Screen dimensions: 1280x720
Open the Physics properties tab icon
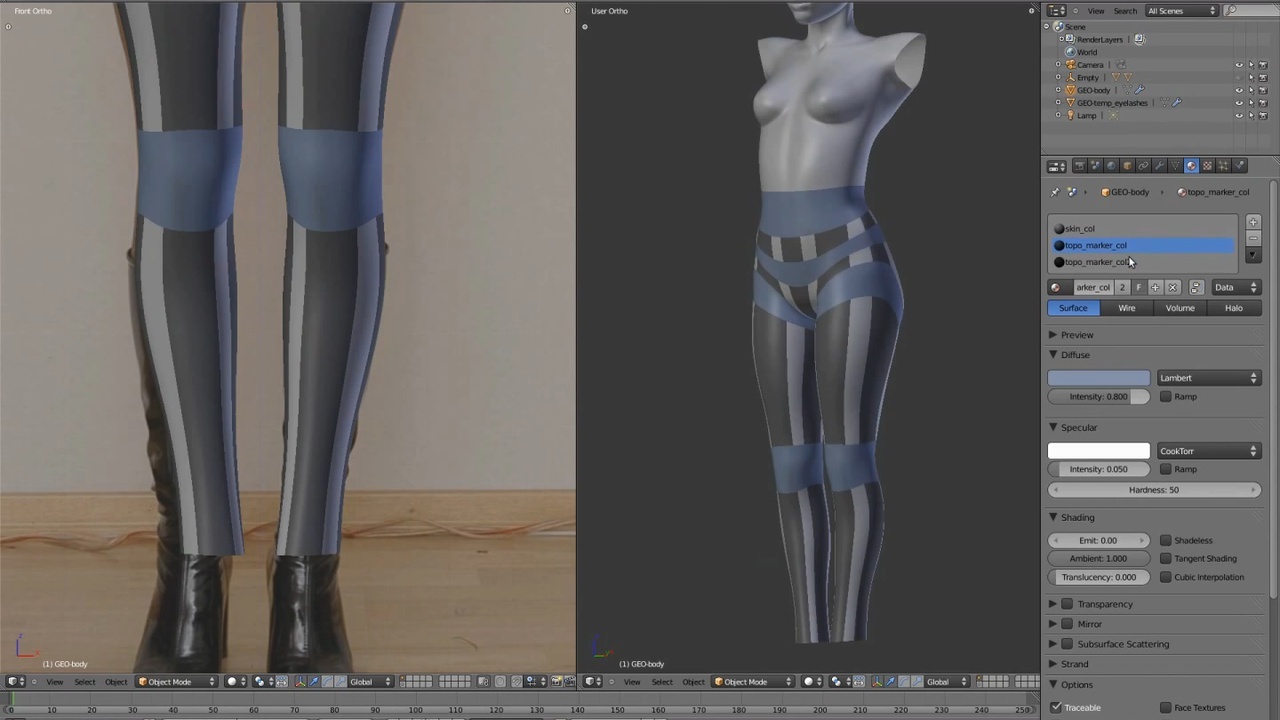tap(1239, 166)
